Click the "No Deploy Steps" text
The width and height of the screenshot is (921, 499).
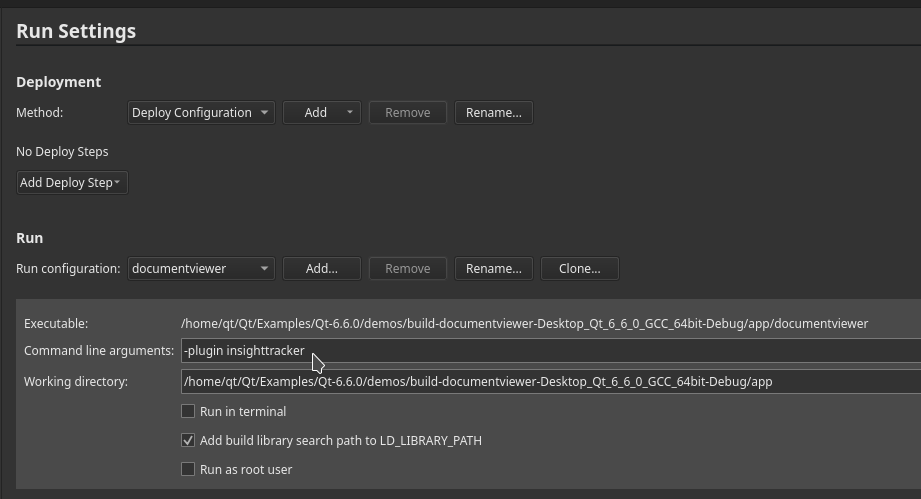coord(62,152)
